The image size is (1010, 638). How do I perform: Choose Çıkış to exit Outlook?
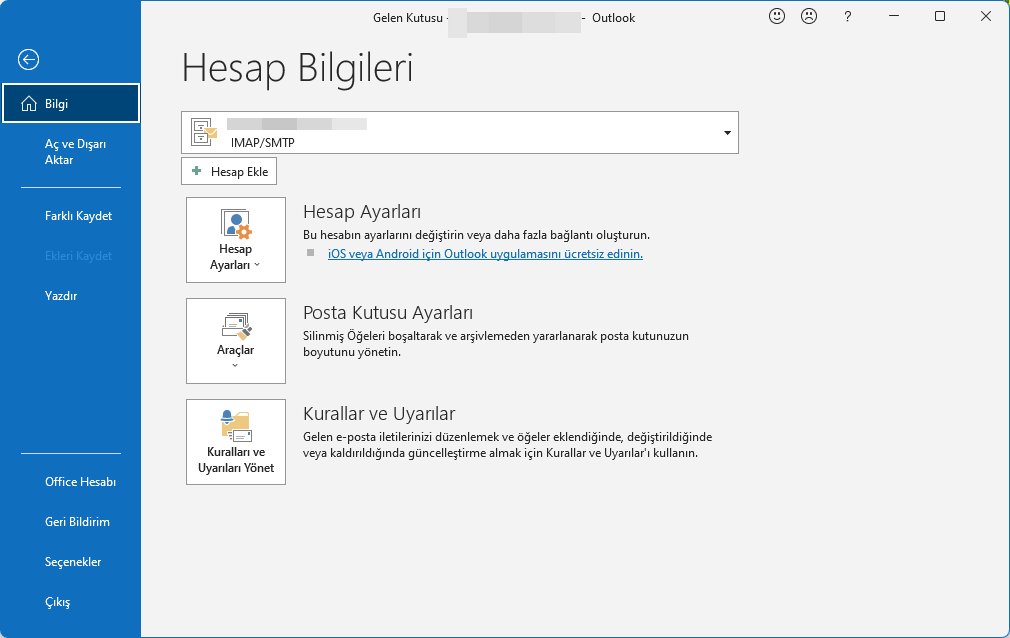coord(57,601)
